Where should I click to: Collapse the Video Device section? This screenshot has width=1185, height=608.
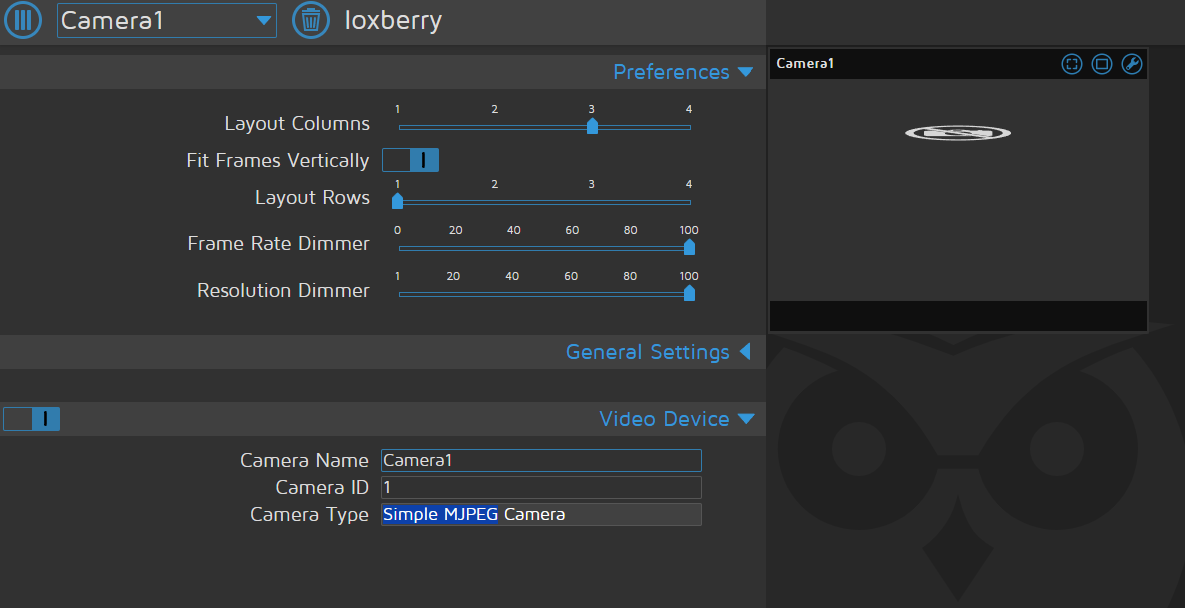(676, 419)
